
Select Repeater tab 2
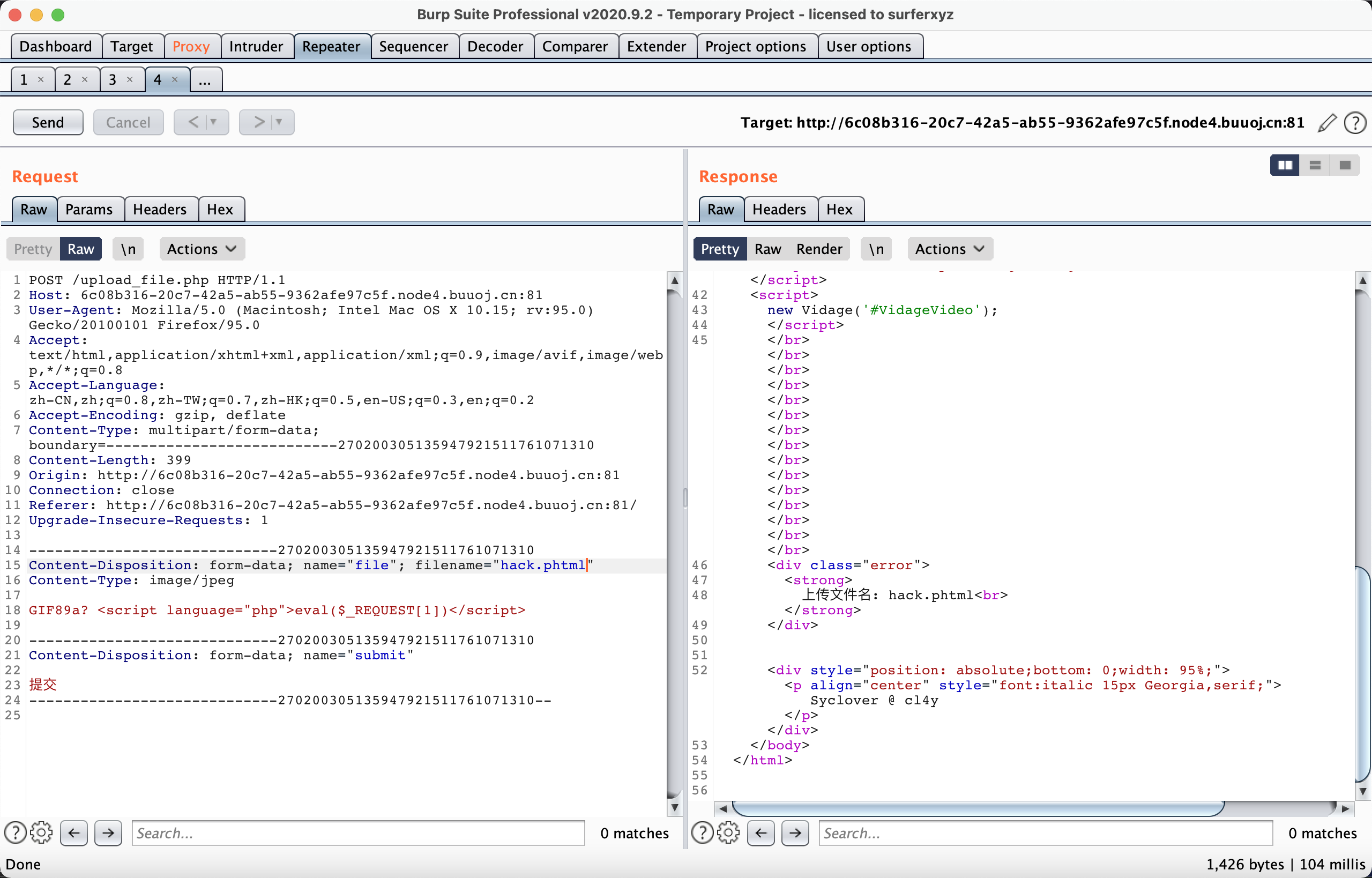68,79
